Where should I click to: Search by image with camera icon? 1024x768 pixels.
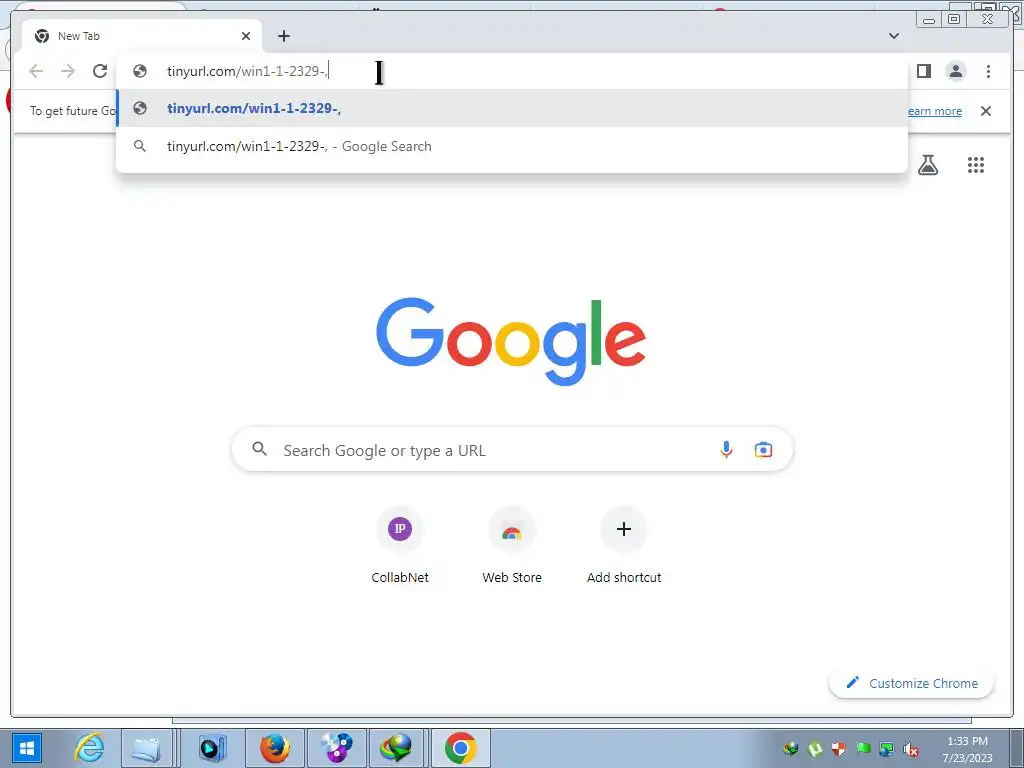click(763, 449)
